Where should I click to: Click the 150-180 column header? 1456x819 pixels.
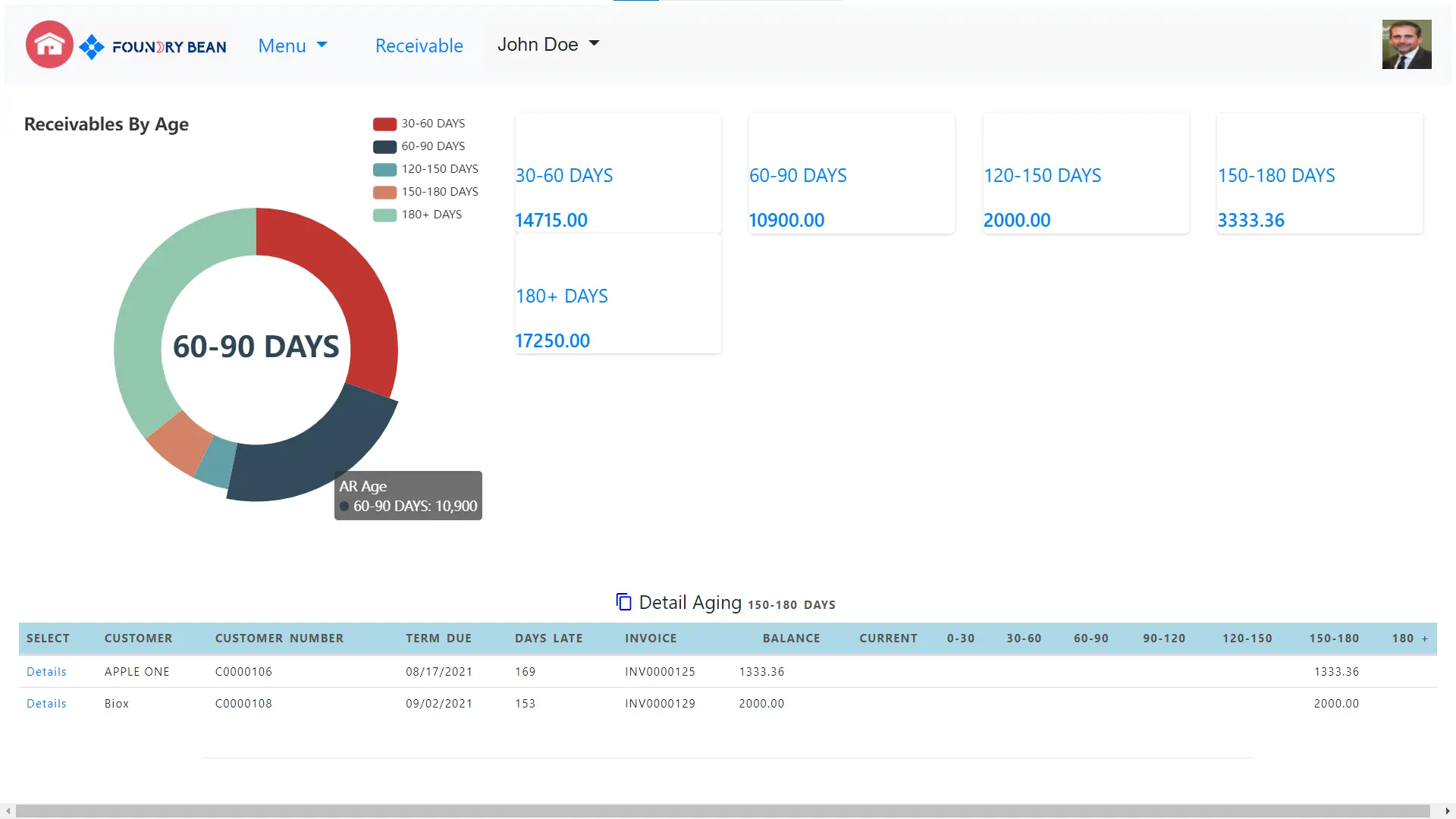[x=1334, y=639]
